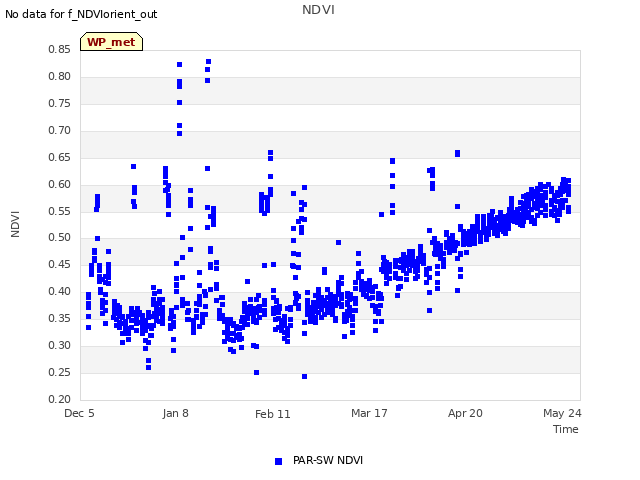This screenshot has height=480, width=640.
Task: Click the blue PAR-SW NDVI legend marker
Action: [278, 461]
